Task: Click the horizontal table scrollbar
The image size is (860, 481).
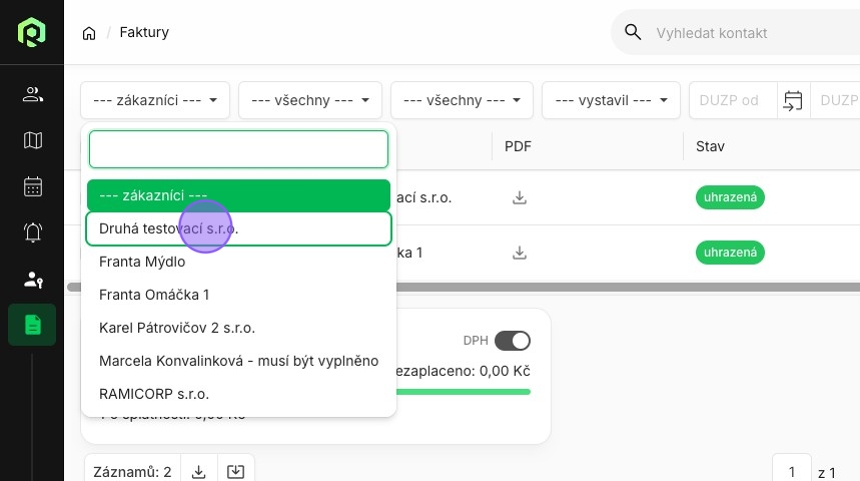Action: (x=628, y=287)
